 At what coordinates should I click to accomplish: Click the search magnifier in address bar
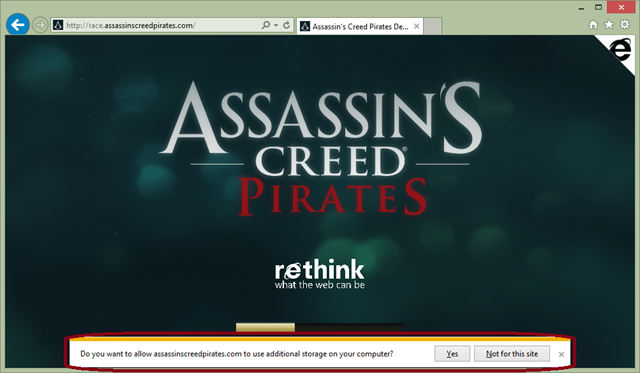pyautogui.click(x=265, y=25)
